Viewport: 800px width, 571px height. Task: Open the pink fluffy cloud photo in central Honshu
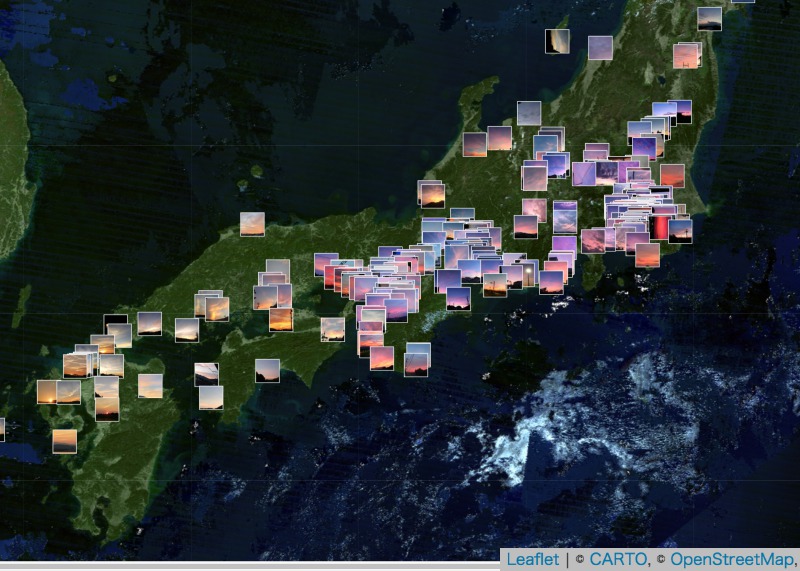tap(534, 207)
